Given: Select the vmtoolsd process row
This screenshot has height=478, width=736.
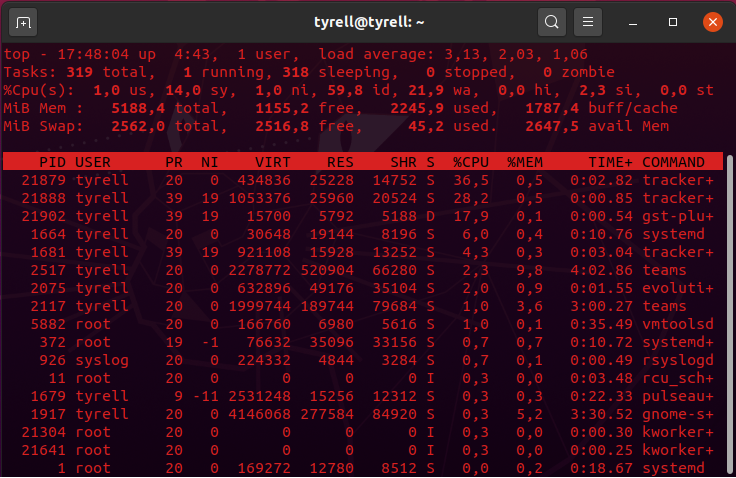Looking at the screenshot, I should pos(360,324).
